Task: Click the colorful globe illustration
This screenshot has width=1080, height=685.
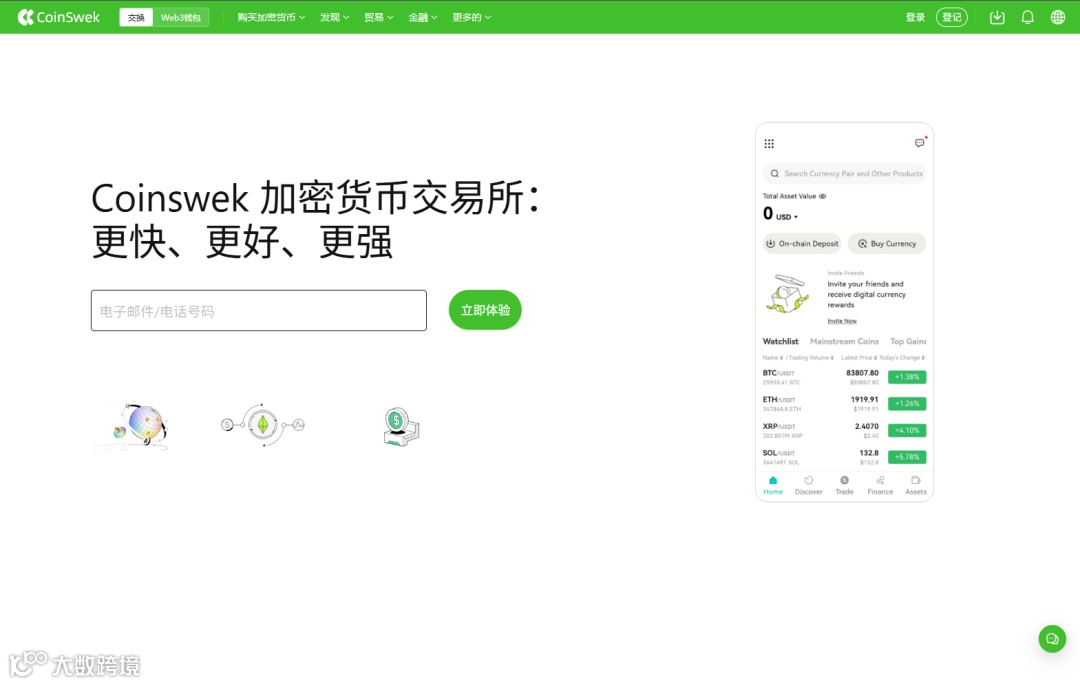Action: pyautogui.click(x=132, y=426)
